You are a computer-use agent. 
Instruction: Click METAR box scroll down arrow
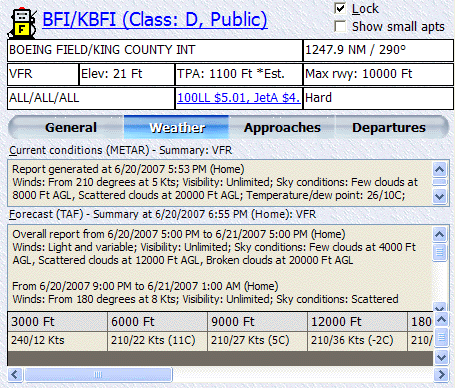439,196
